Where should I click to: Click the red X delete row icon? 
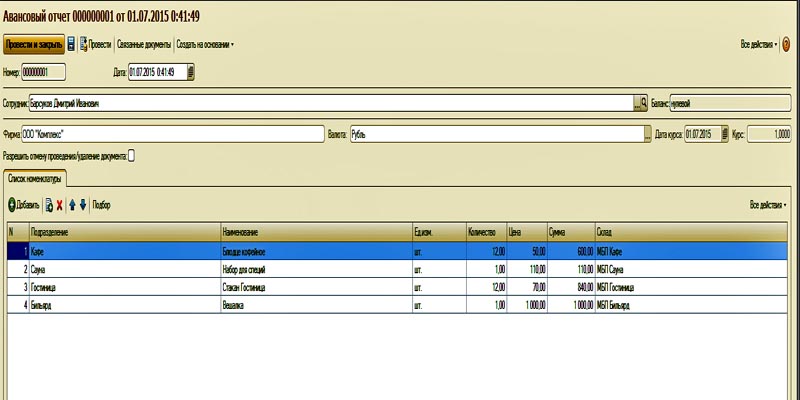[x=59, y=205]
